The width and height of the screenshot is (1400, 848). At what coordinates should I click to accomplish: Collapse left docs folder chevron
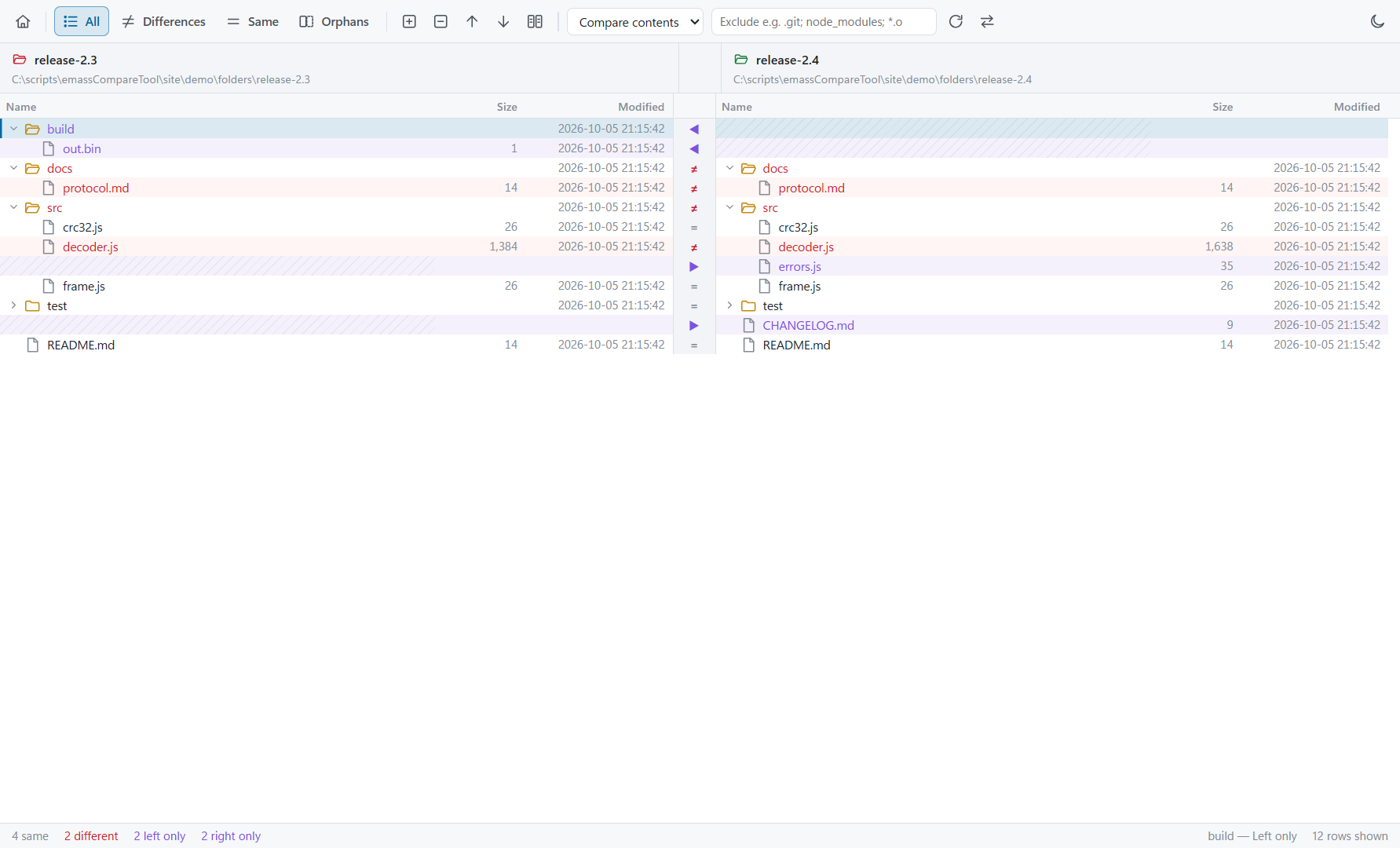14,168
